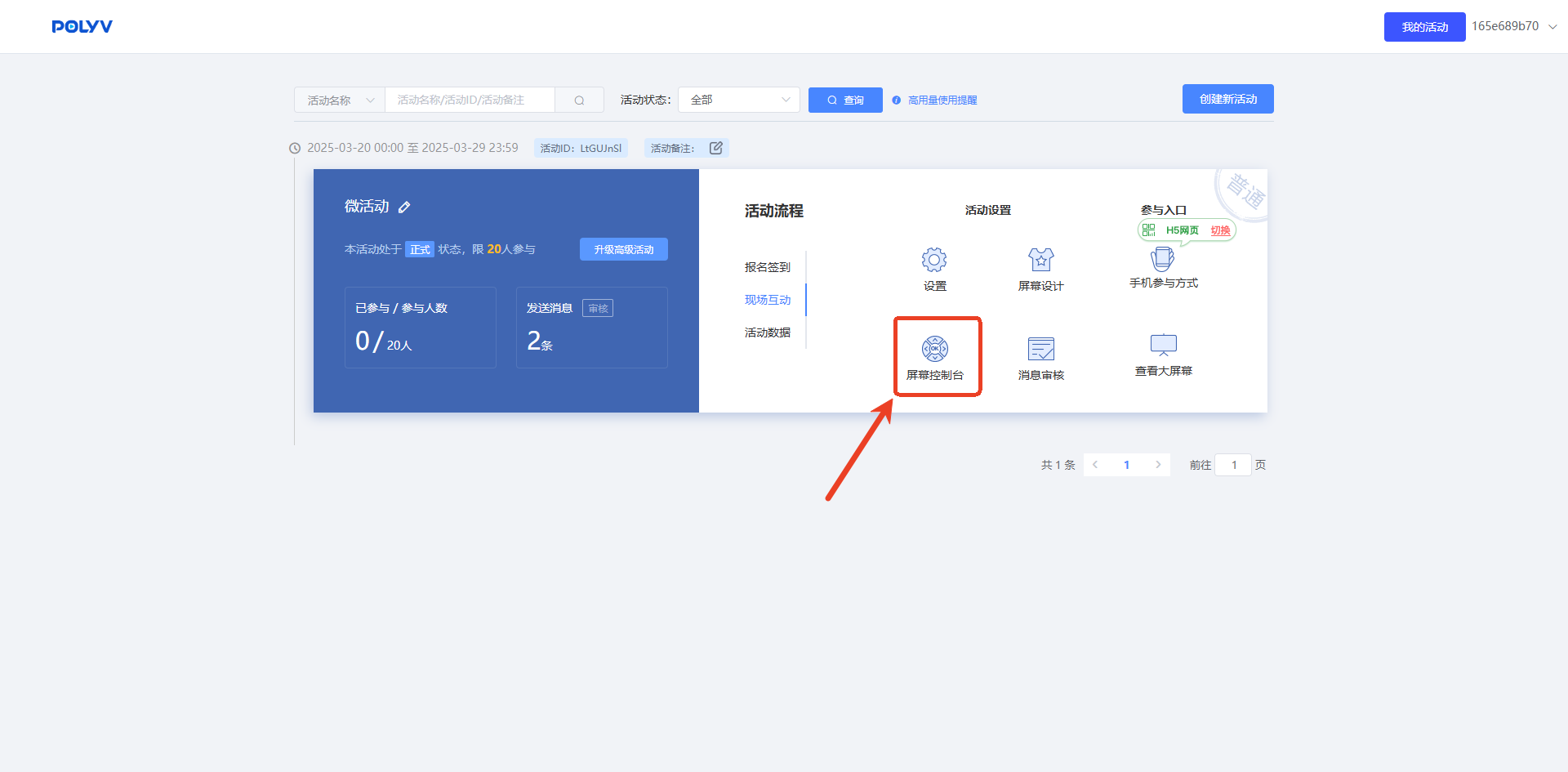Click the 创建新活动 button

[x=1227, y=99]
